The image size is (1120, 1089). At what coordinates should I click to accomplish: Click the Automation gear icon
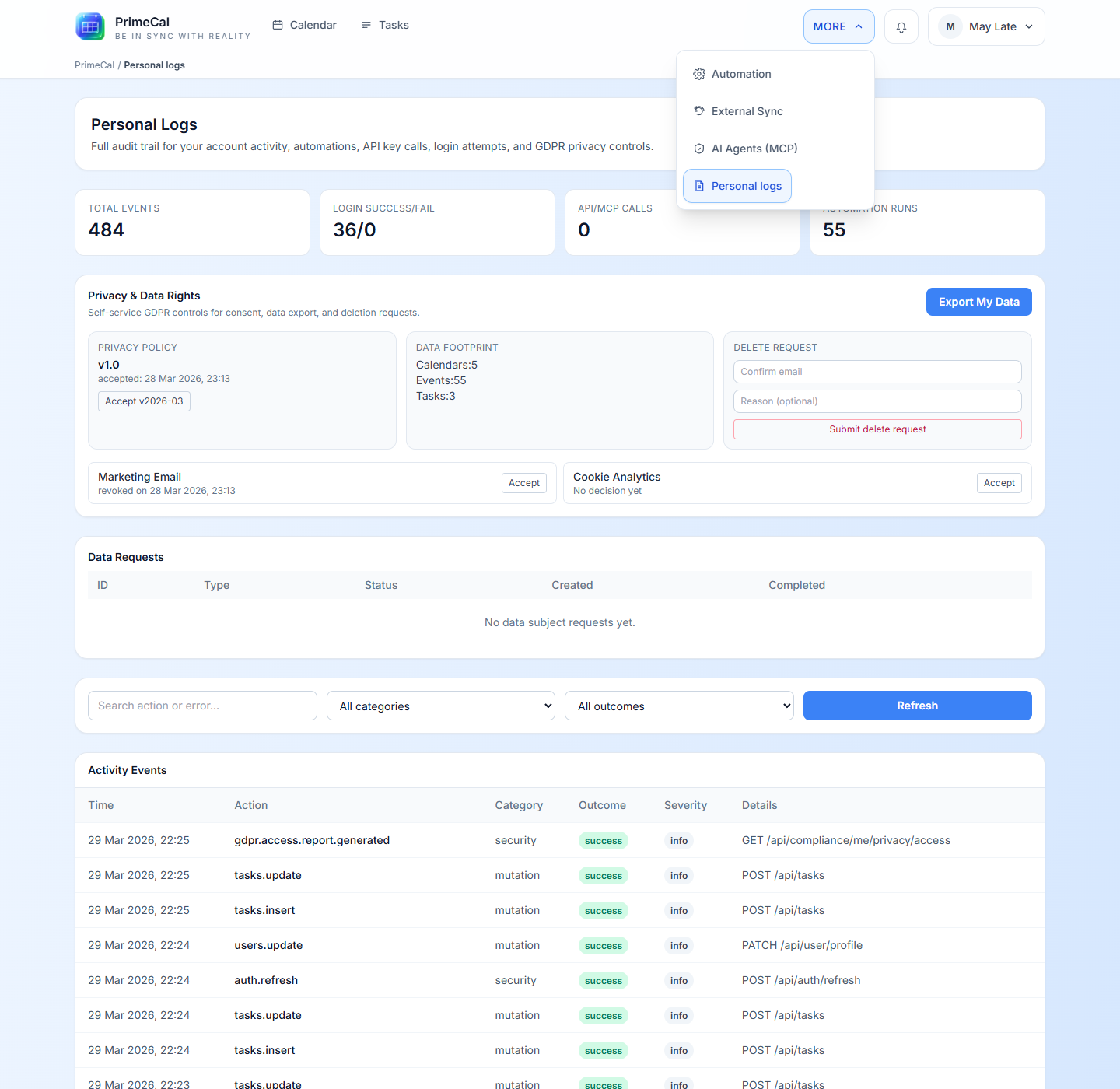click(x=699, y=73)
